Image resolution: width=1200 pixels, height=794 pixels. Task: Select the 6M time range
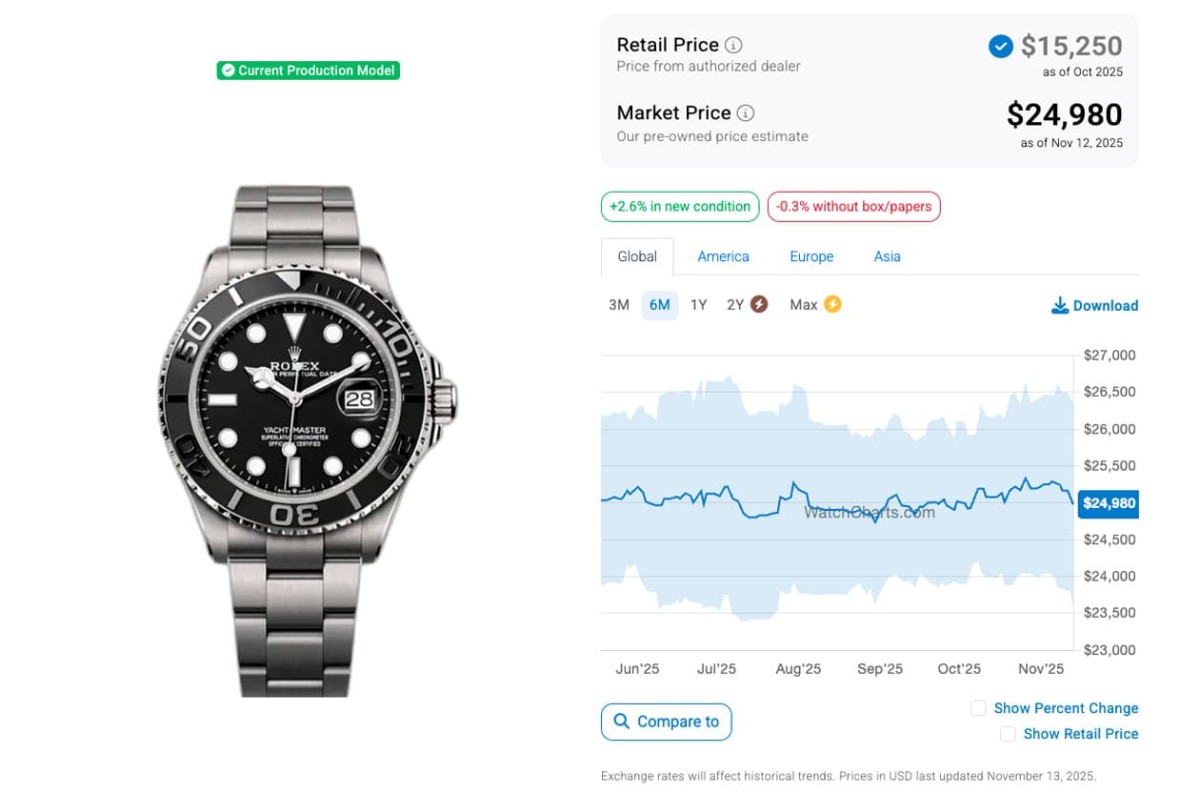pos(659,305)
